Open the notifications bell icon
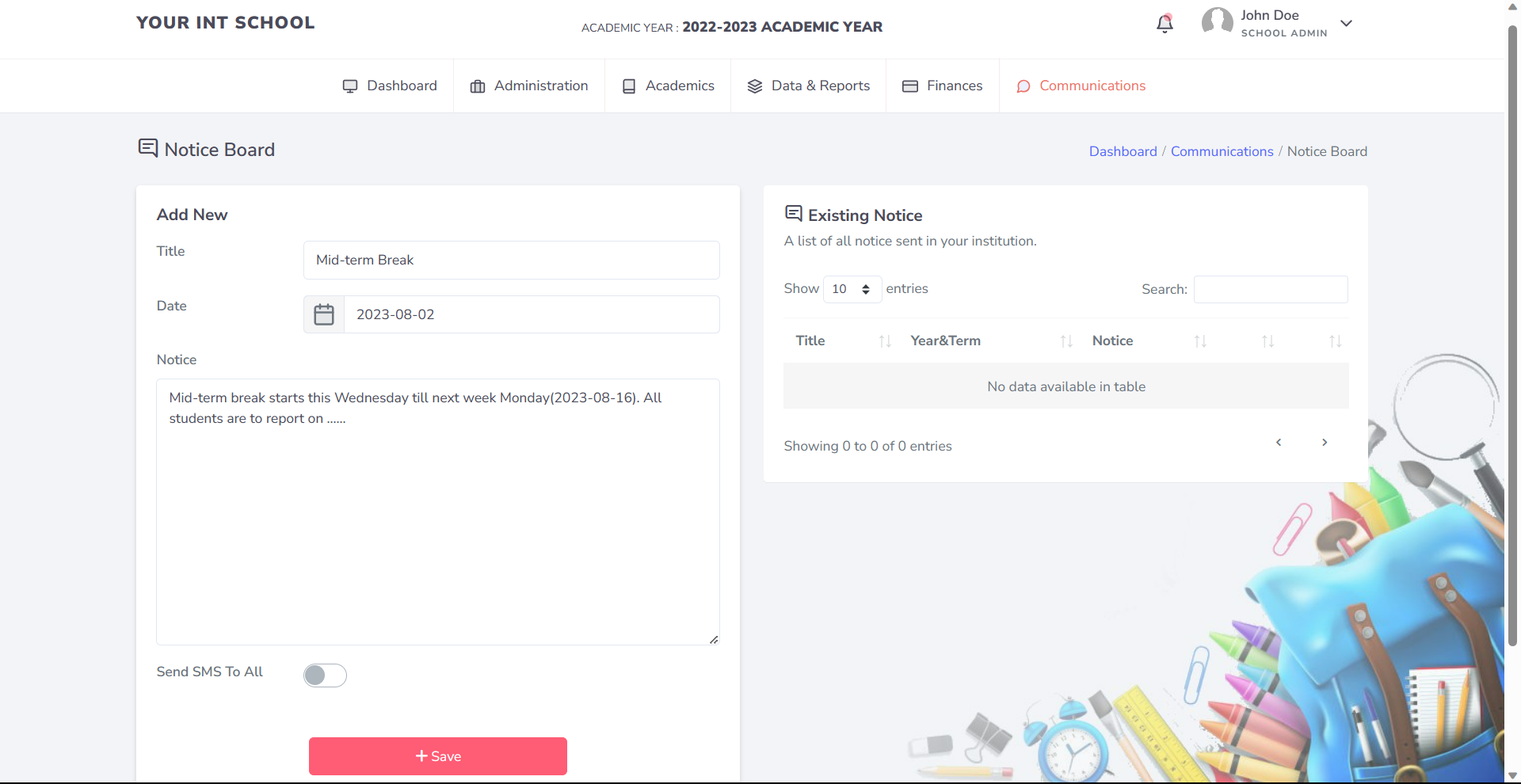 click(x=1165, y=24)
